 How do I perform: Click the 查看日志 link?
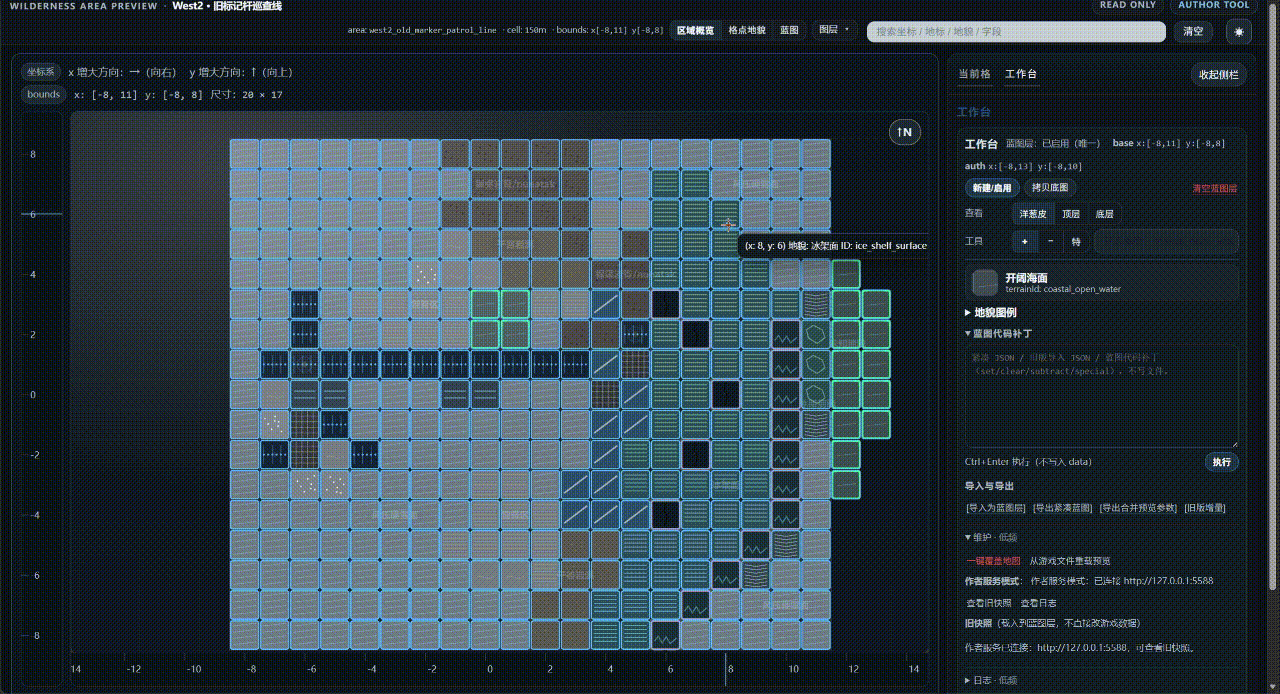tap(1038, 603)
